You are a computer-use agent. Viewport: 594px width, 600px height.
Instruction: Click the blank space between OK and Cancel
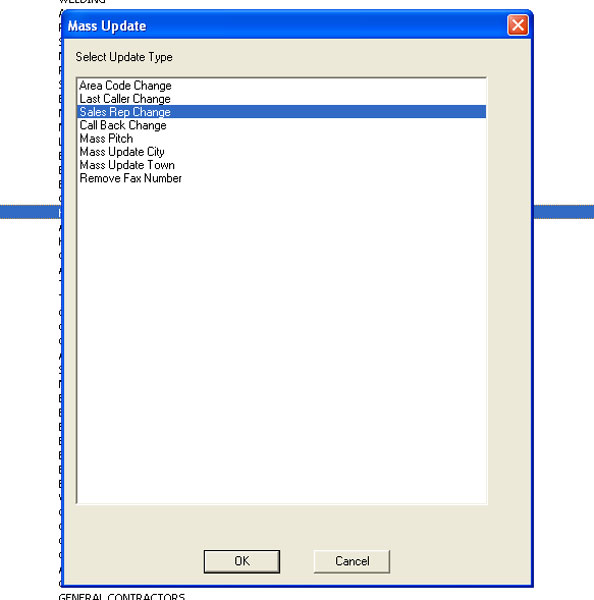297,561
